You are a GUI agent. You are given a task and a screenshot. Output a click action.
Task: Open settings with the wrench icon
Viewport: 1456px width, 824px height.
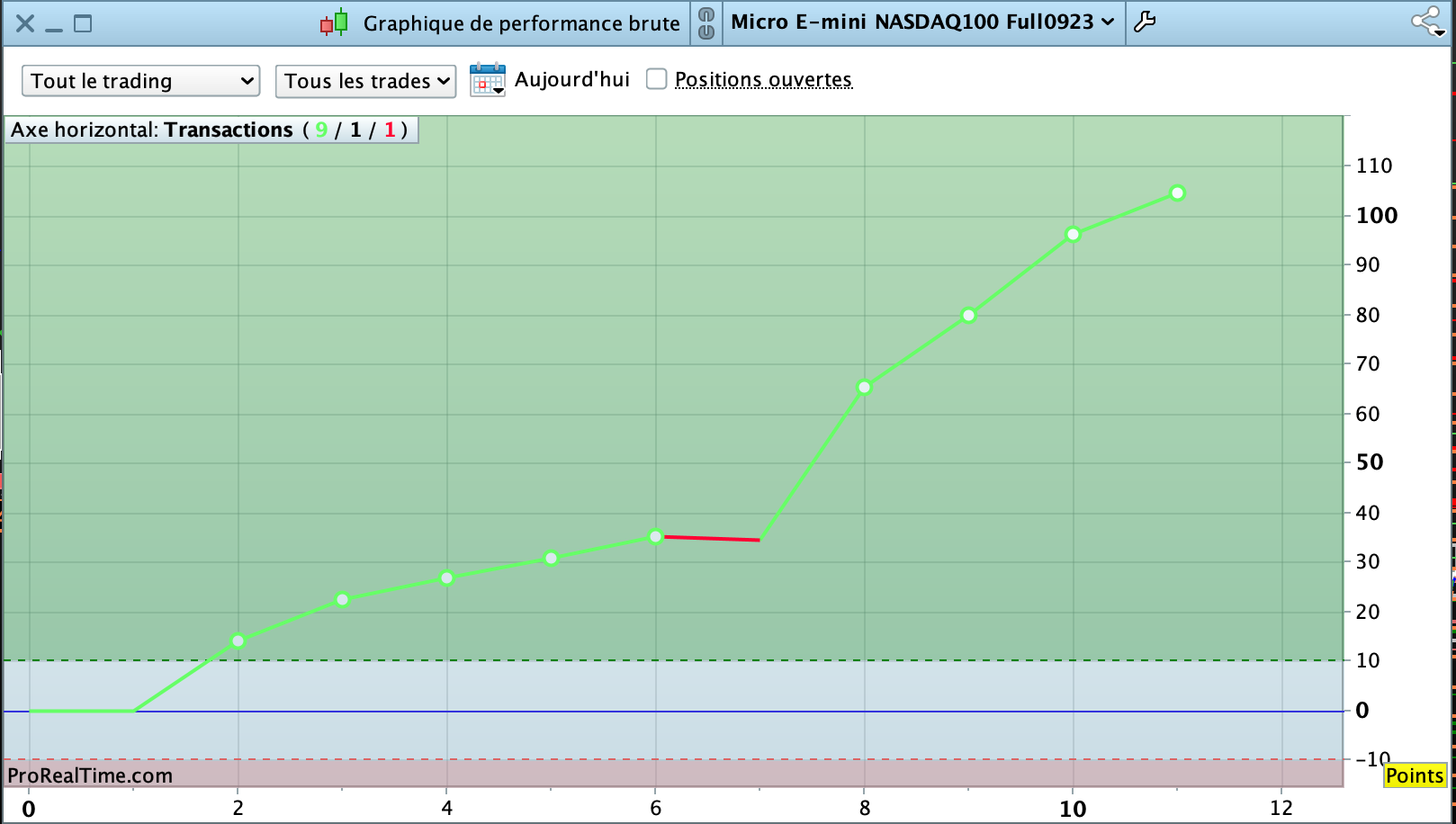click(1145, 22)
